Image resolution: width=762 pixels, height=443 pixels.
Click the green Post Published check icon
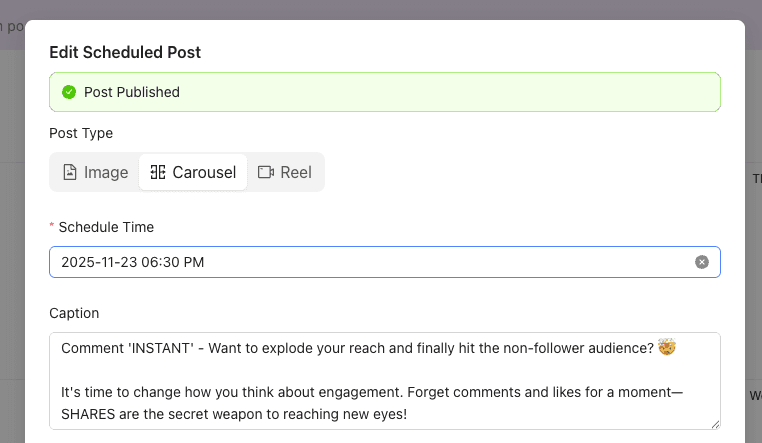[x=69, y=92]
